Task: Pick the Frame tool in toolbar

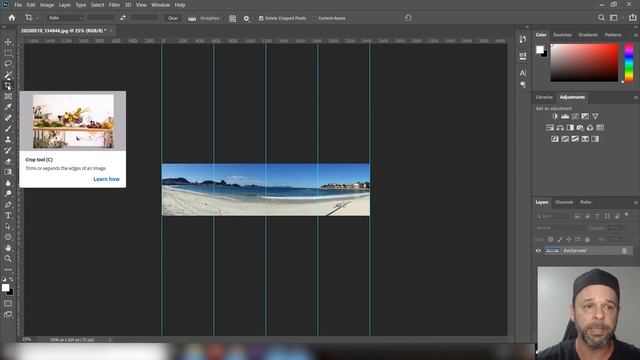Action: pos(8,96)
